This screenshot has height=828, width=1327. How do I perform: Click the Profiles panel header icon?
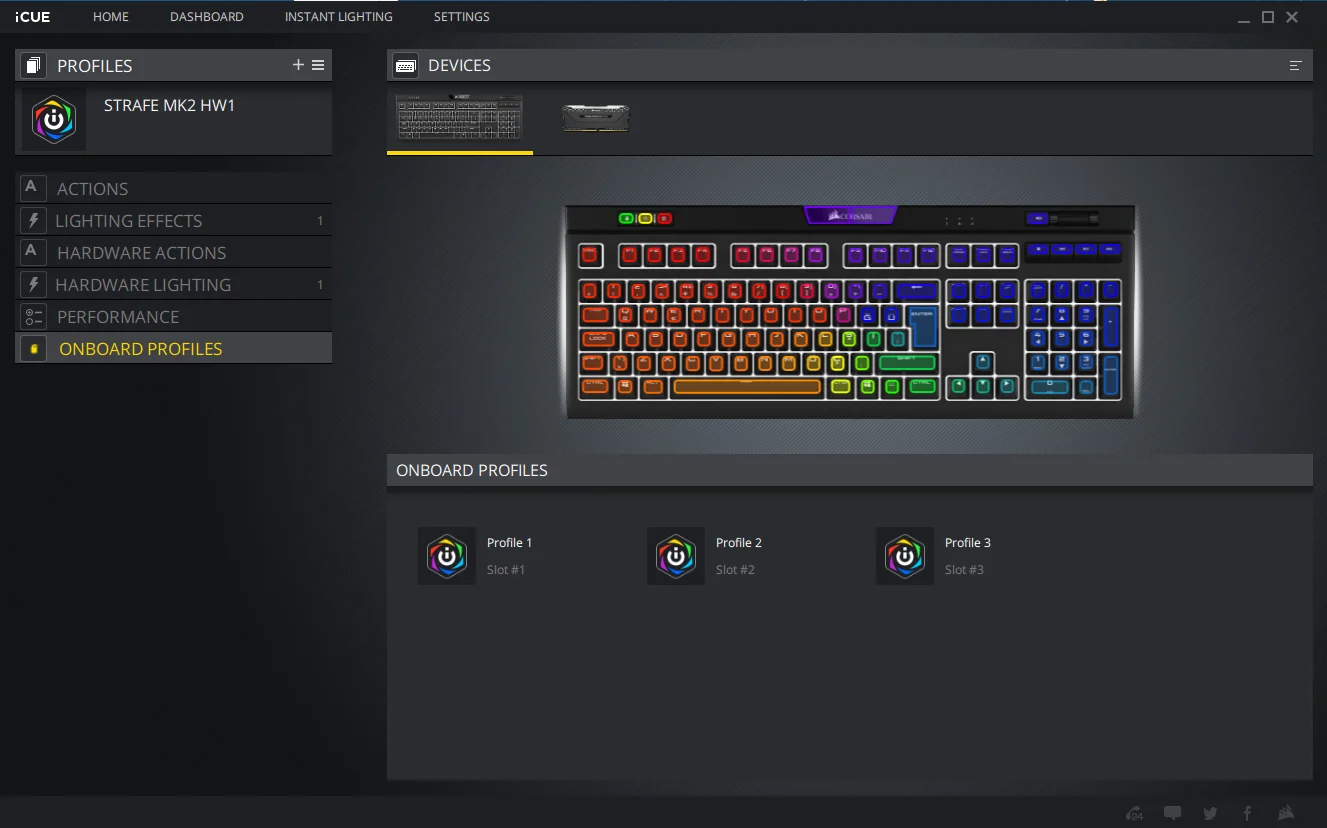pyautogui.click(x=34, y=66)
